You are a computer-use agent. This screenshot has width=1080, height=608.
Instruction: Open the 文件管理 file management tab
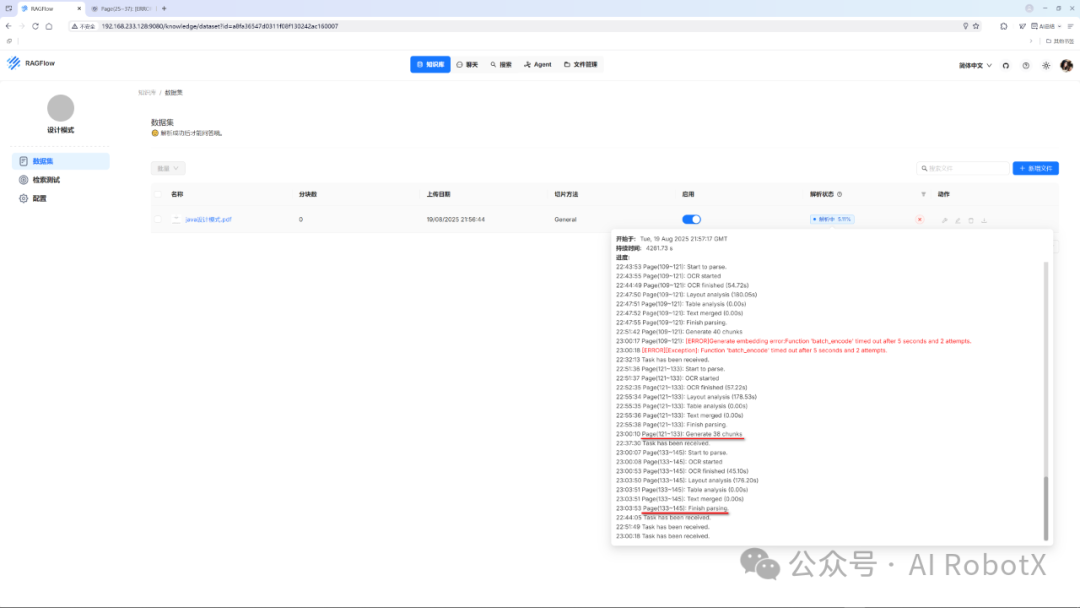tap(581, 65)
